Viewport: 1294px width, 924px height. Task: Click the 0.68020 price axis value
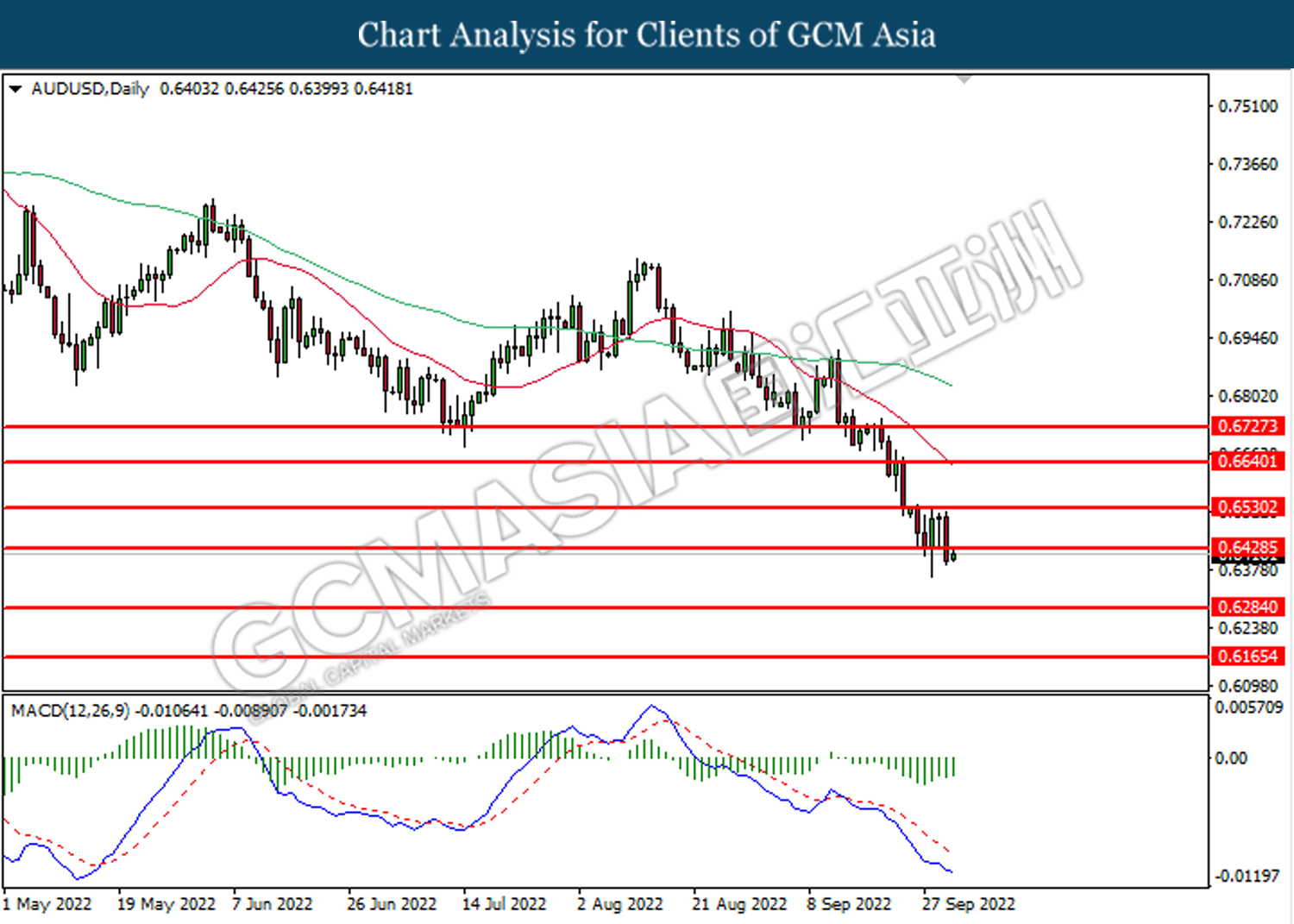point(1247,396)
